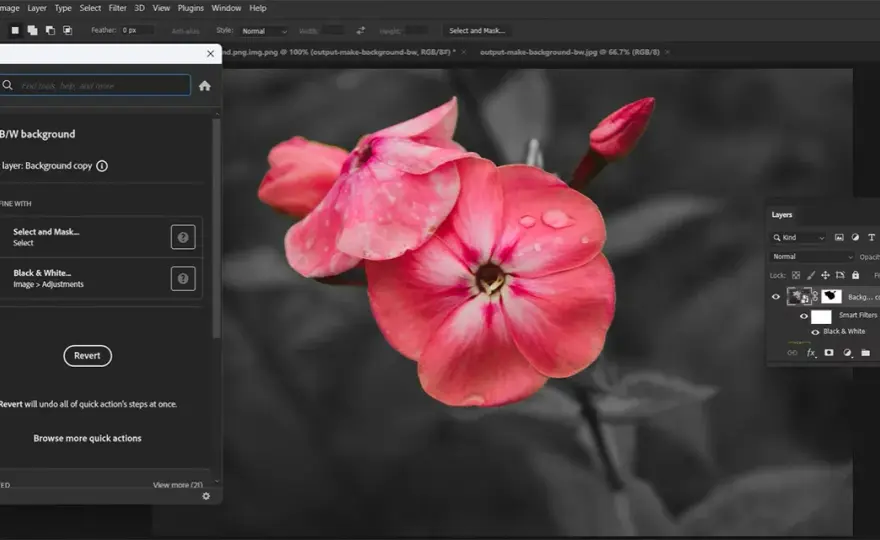Click the Layers panel title tab

tap(782, 215)
